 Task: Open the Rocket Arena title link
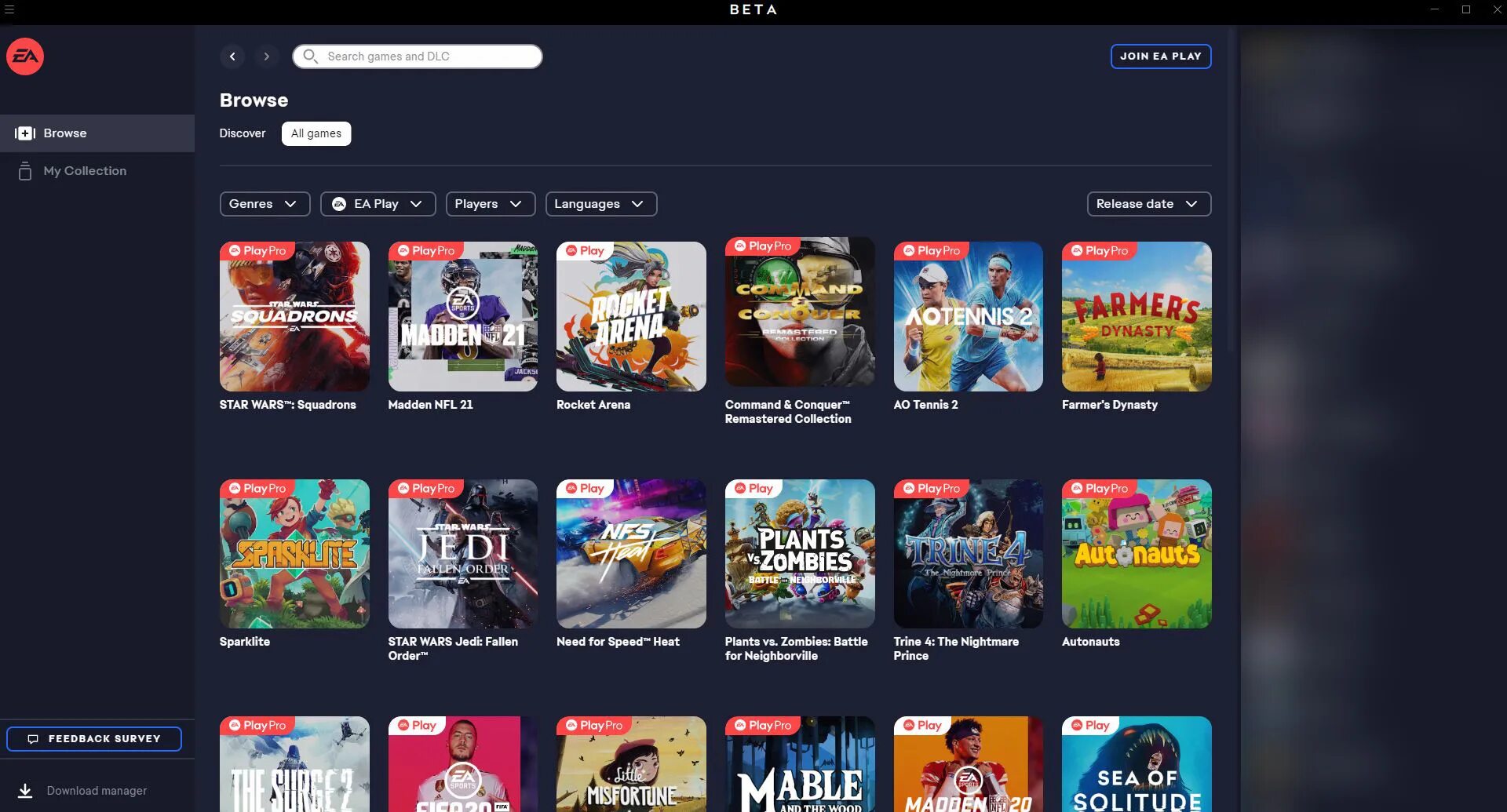tap(593, 405)
